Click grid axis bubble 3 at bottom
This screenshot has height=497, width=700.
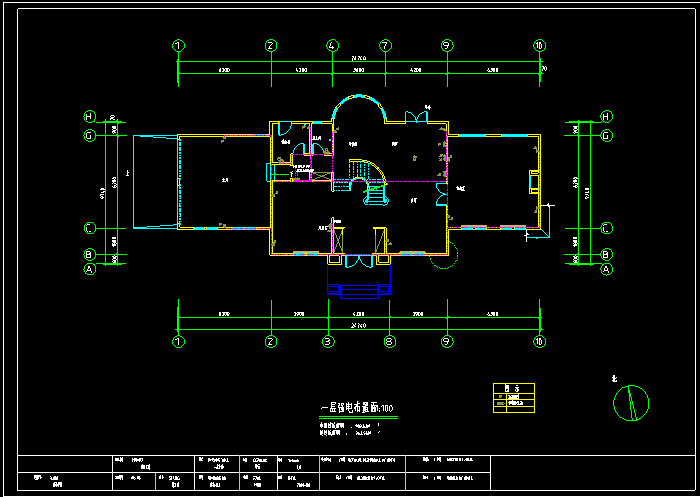pyautogui.click(x=327, y=341)
